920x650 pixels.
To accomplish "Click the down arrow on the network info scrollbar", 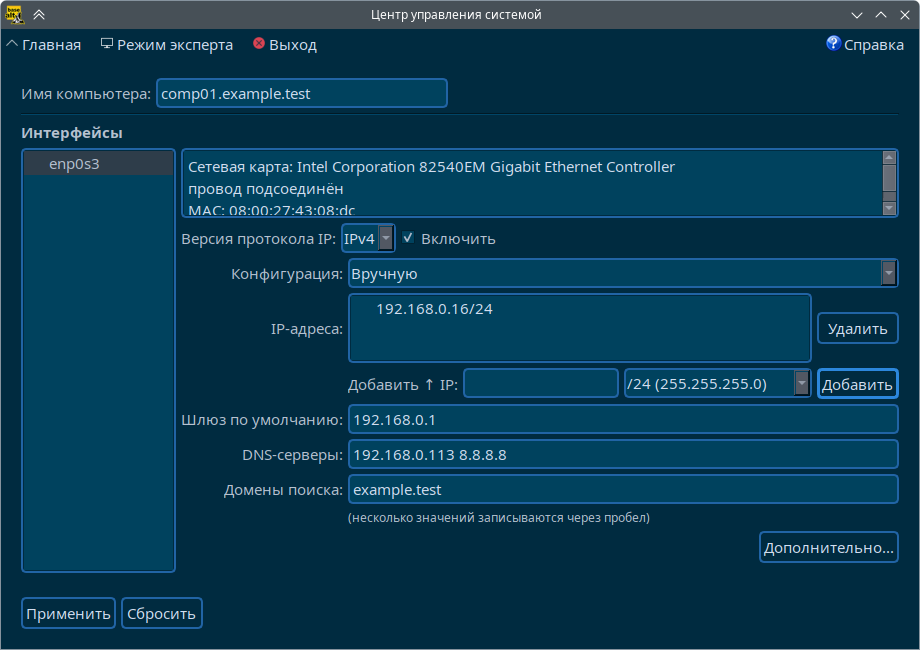I will tap(889, 208).
